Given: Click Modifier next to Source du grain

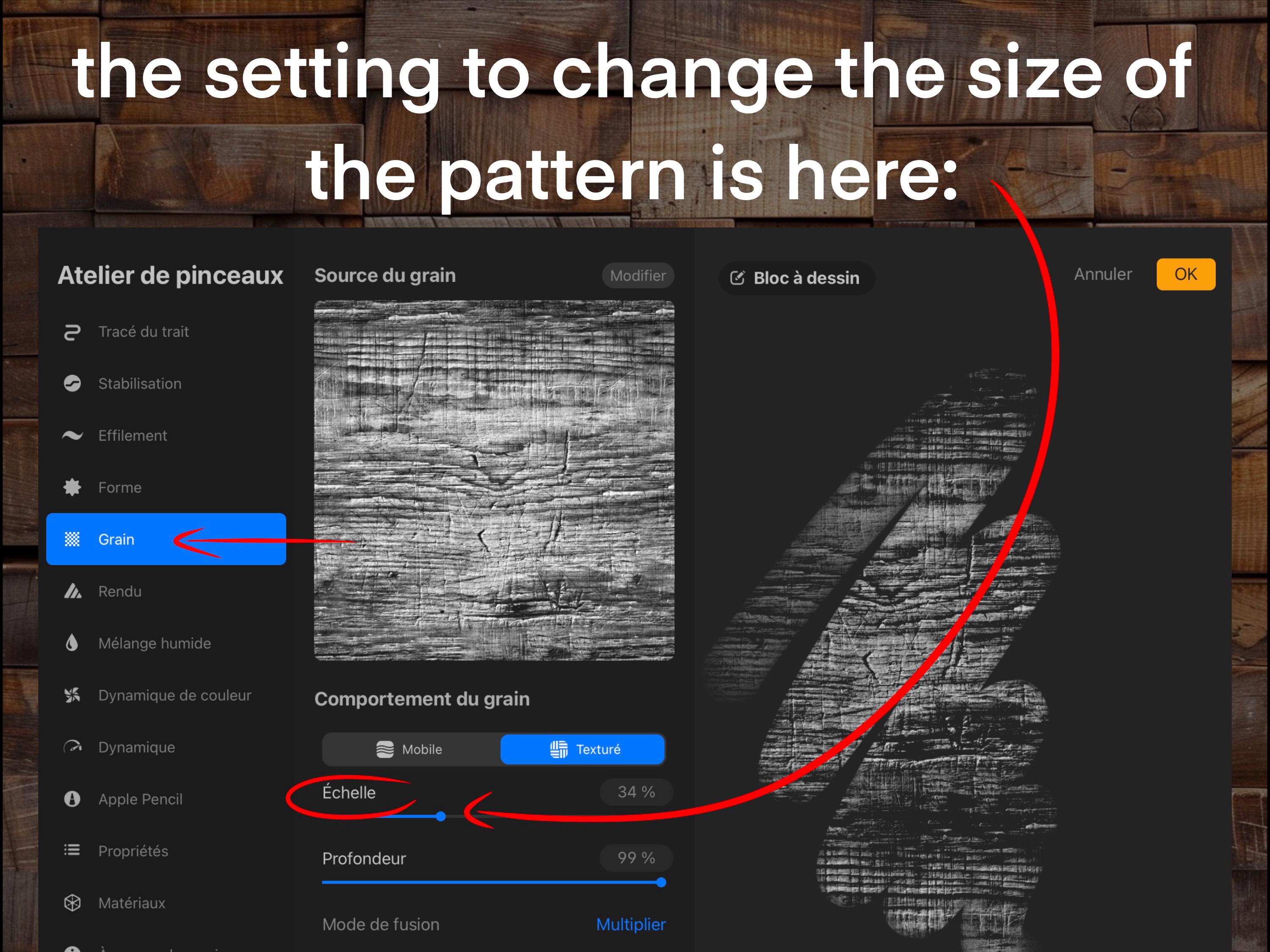Looking at the screenshot, I should [x=638, y=275].
